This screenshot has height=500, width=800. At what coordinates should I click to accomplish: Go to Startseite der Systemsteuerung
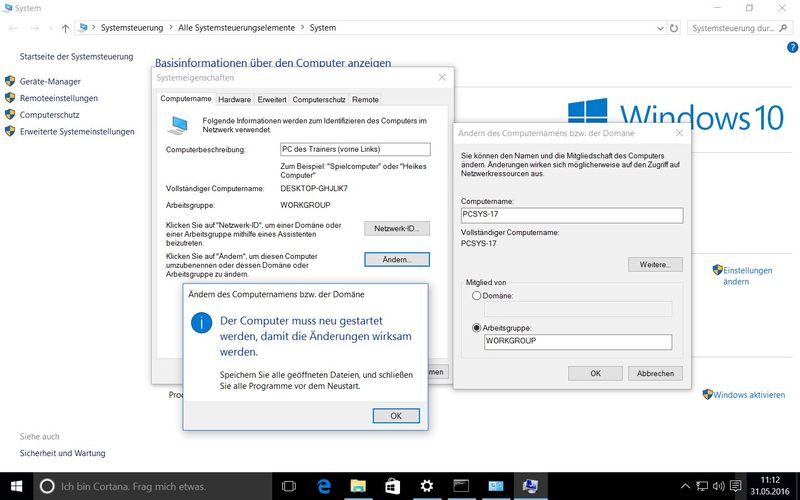coord(77,57)
